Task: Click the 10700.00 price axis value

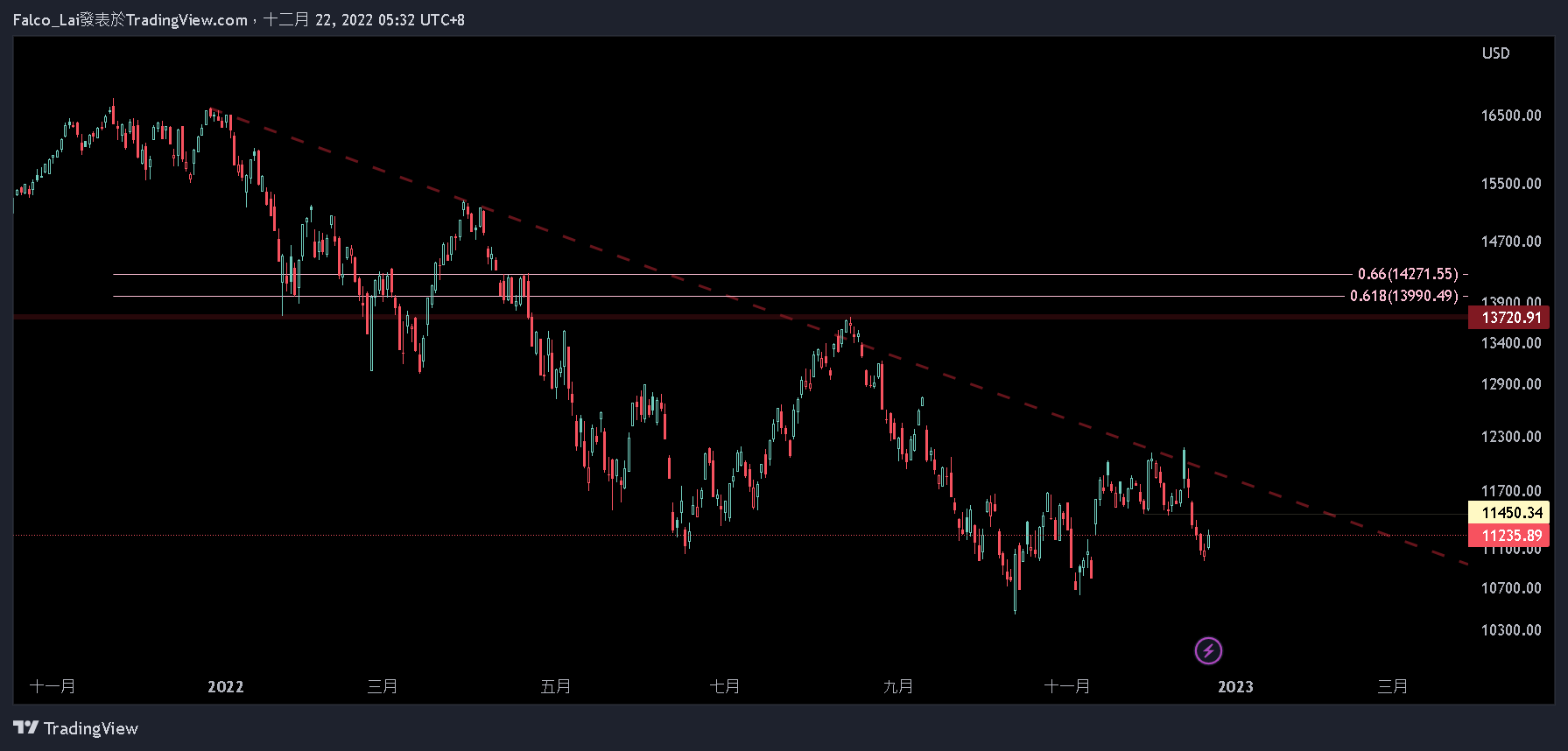Action: (x=1511, y=588)
